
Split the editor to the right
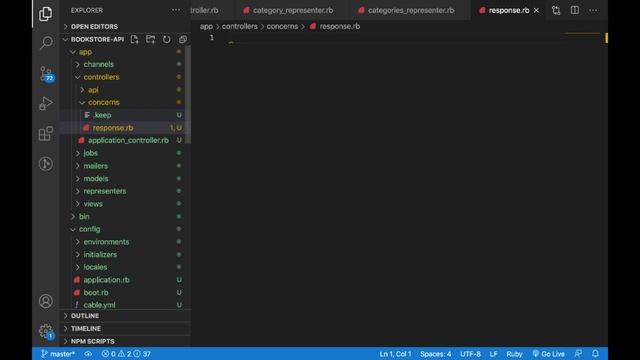click(x=575, y=10)
